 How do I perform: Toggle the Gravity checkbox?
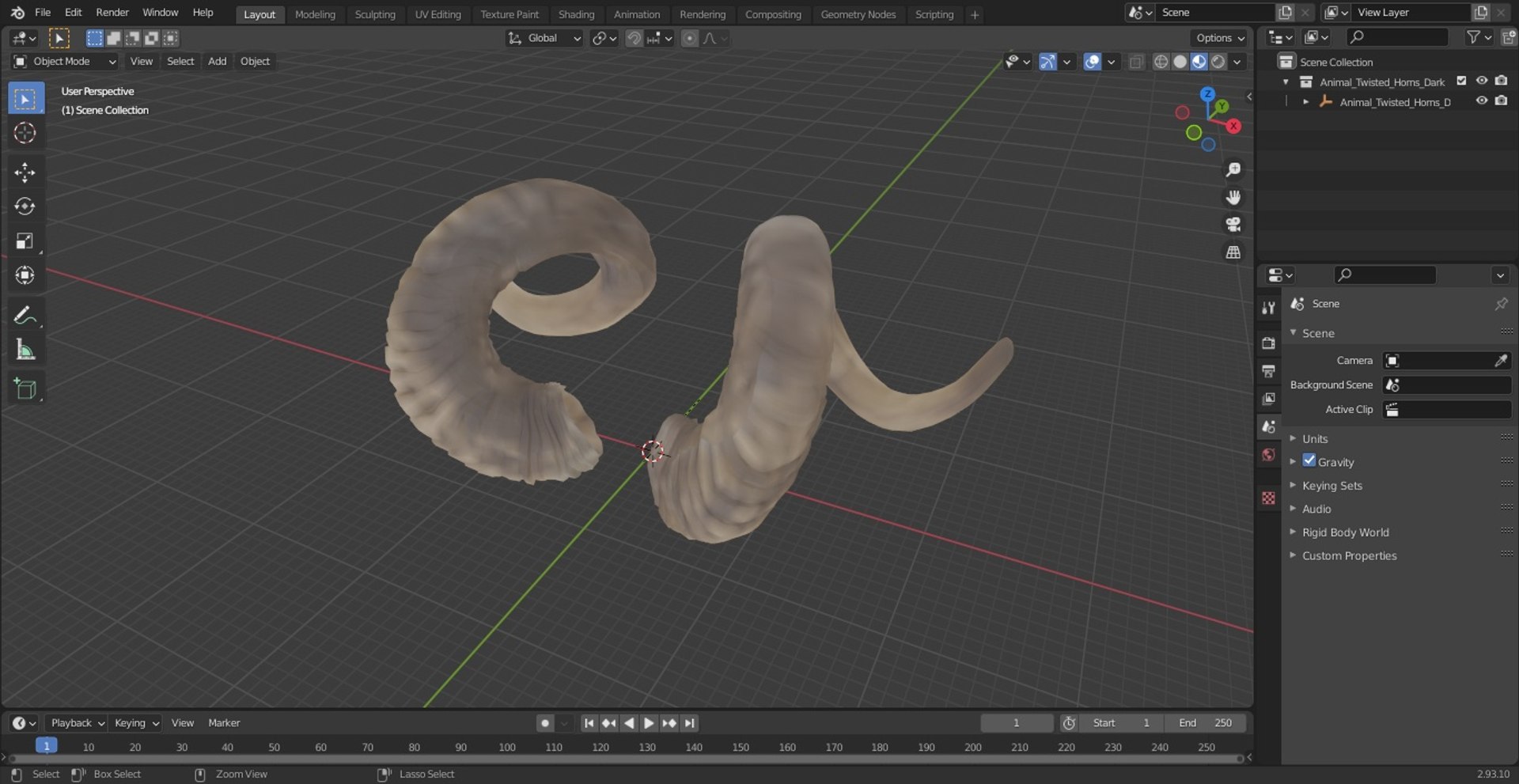1309,461
